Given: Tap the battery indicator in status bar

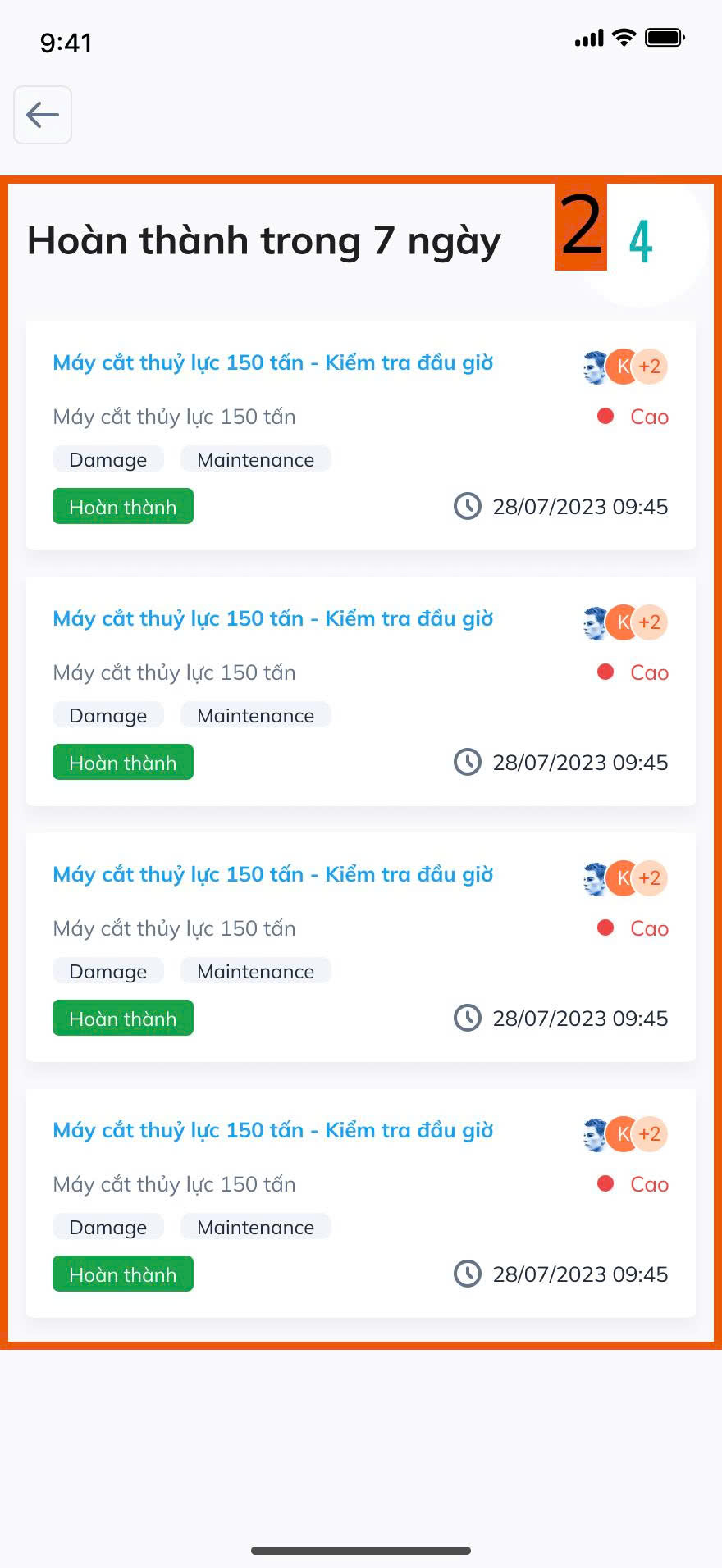Looking at the screenshot, I should pyautogui.click(x=665, y=38).
